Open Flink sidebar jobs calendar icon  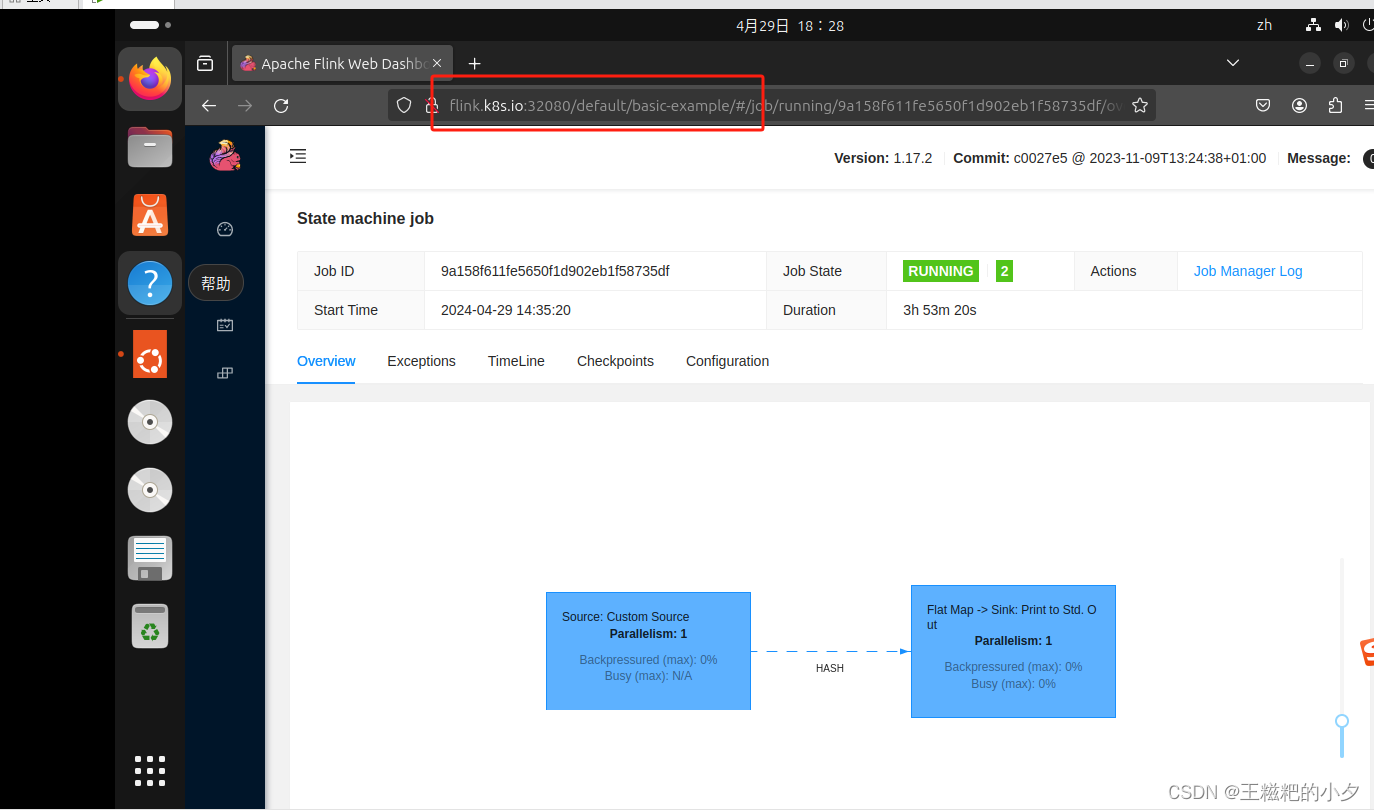click(x=225, y=325)
